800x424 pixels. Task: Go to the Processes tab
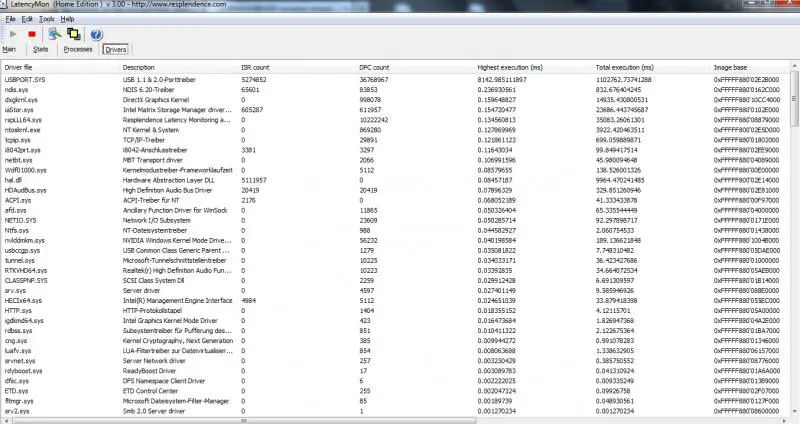coord(78,48)
